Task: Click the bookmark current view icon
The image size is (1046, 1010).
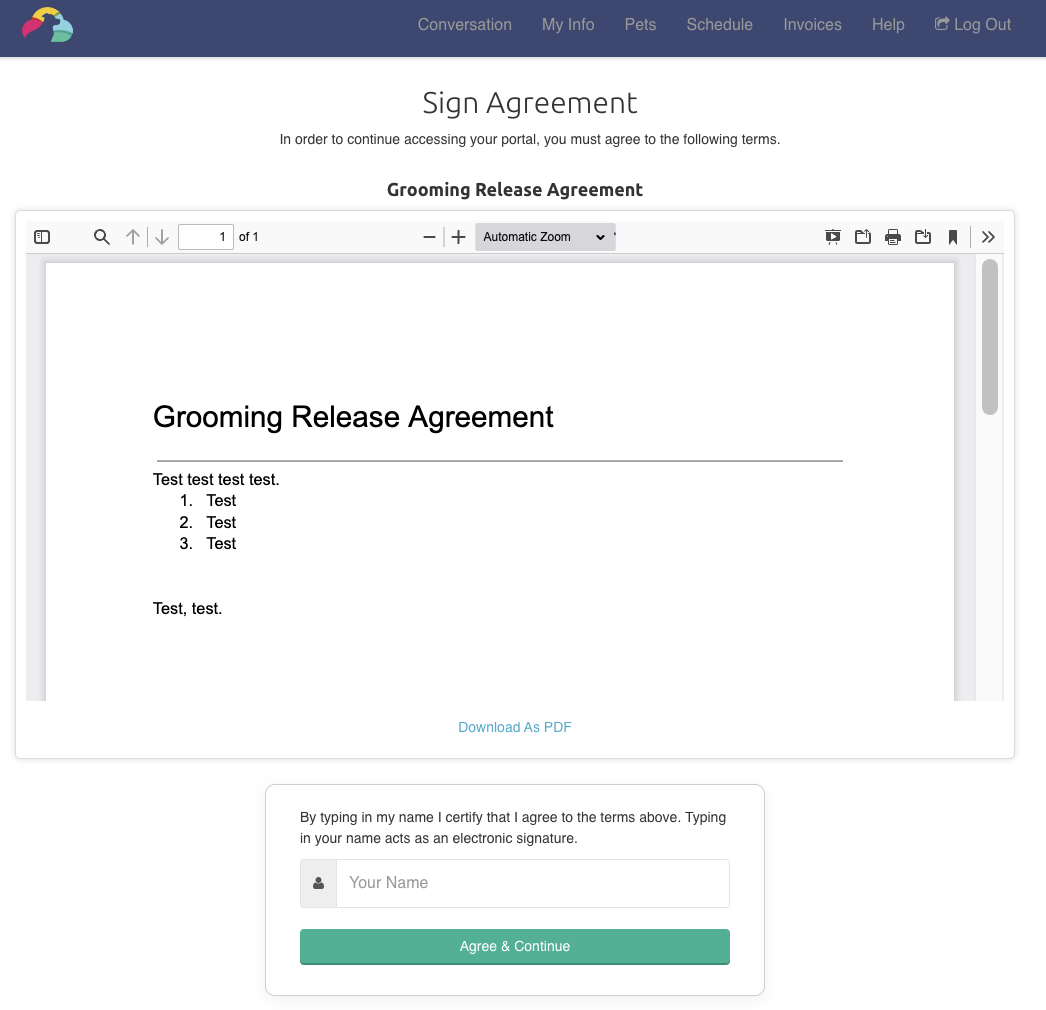Action: [x=953, y=237]
